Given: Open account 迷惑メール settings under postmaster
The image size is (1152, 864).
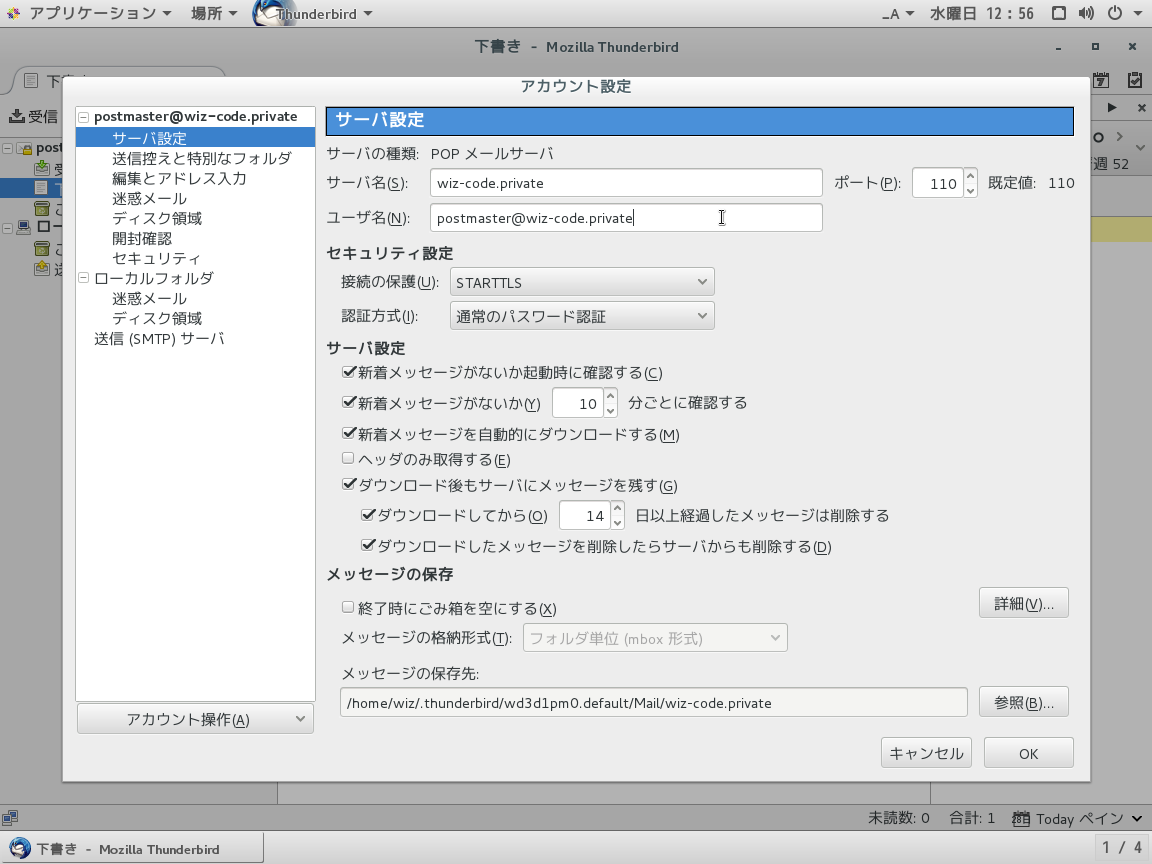Looking at the screenshot, I should tap(149, 198).
